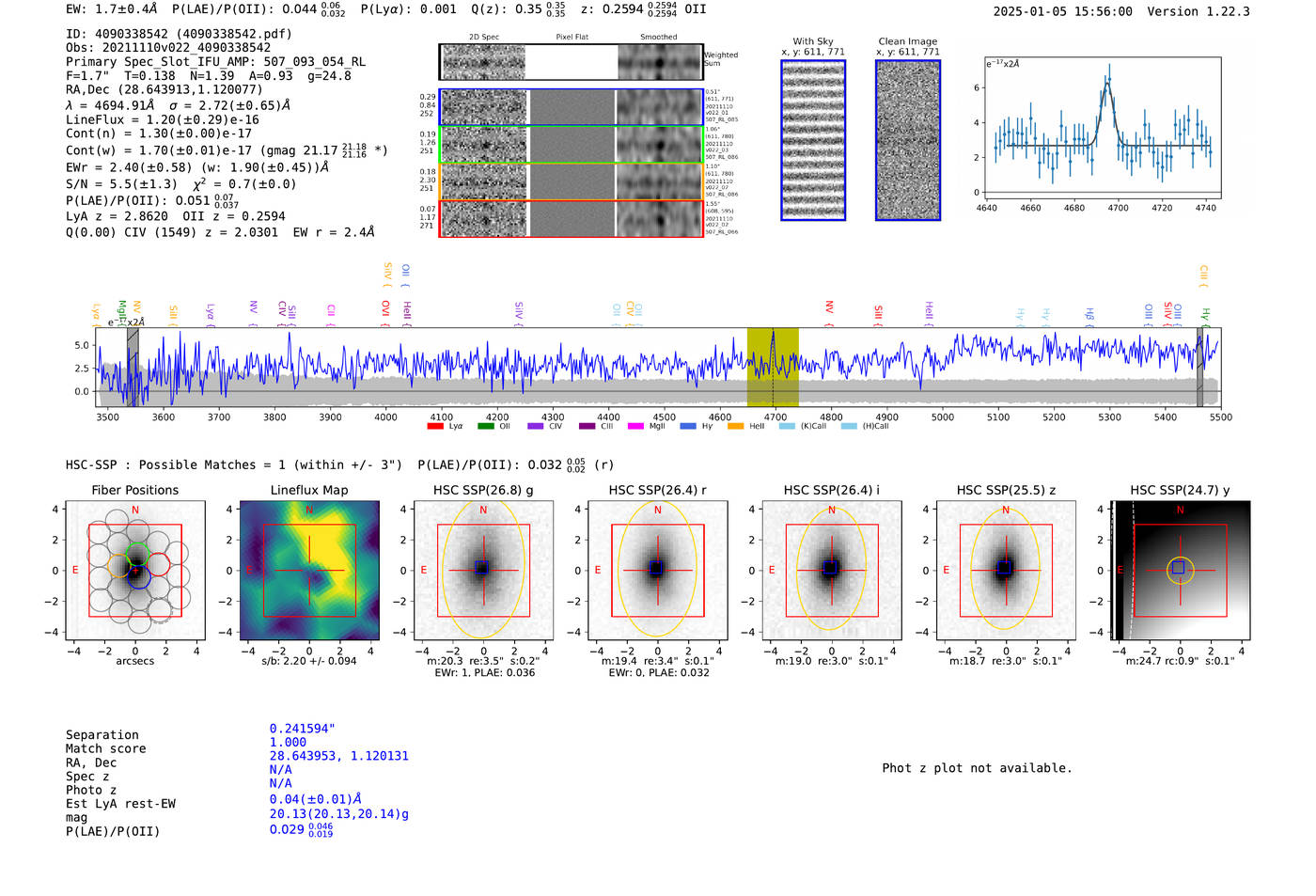Click the (H)CaII legend swatch
The width and height of the screenshot is (1316, 896).
click(x=849, y=426)
